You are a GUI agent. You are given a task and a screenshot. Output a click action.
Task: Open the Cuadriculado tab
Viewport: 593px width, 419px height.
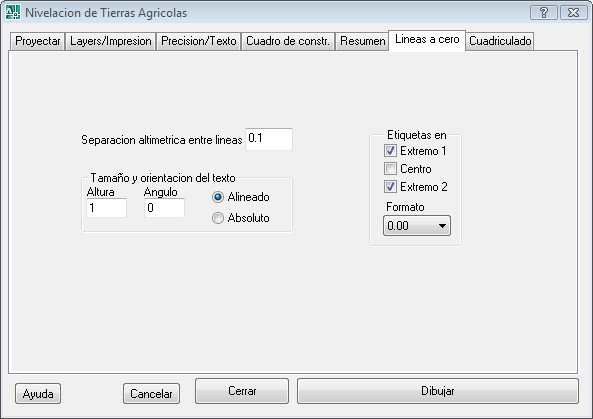point(500,41)
